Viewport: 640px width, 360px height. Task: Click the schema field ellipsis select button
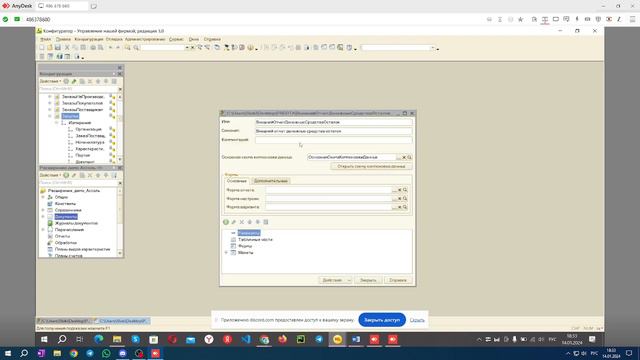pos(399,157)
